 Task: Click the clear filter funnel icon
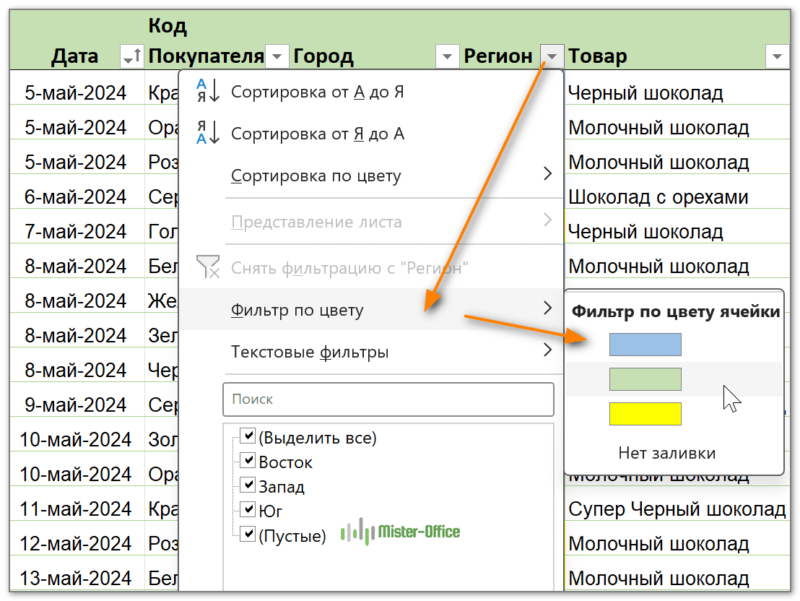pyautogui.click(x=207, y=267)
